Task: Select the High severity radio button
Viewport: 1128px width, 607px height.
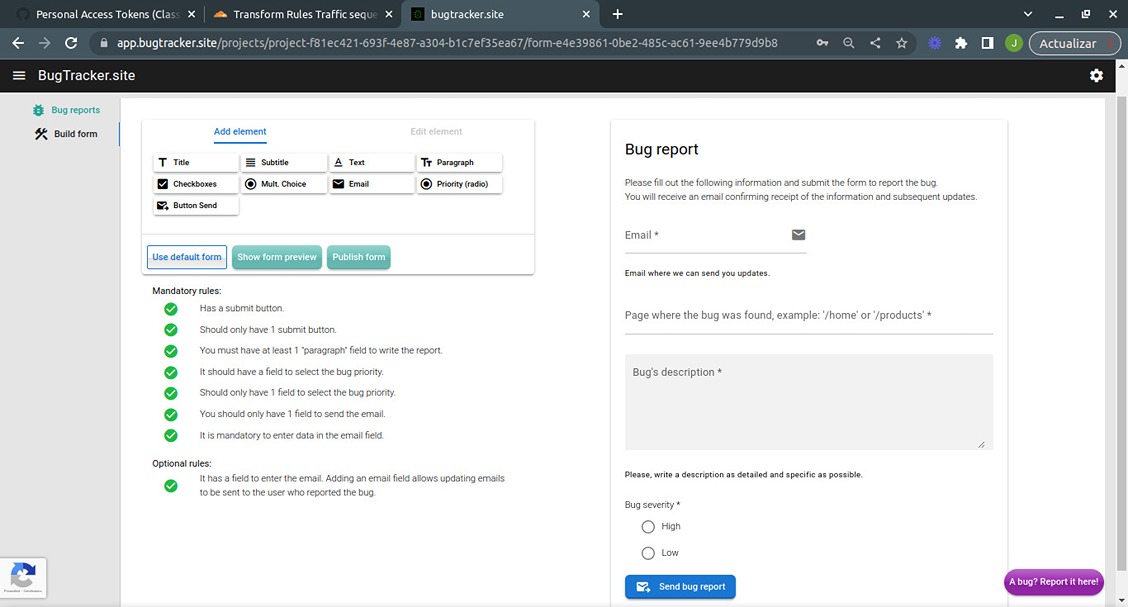Action: (x=648, y=526)
